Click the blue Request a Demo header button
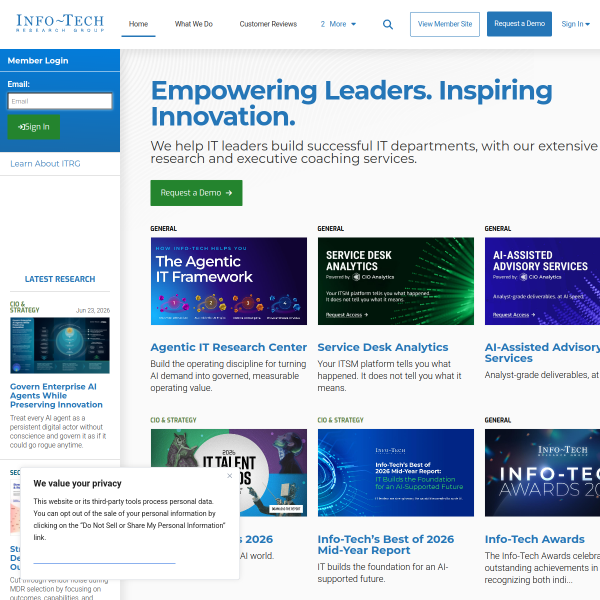 (519, 24)
